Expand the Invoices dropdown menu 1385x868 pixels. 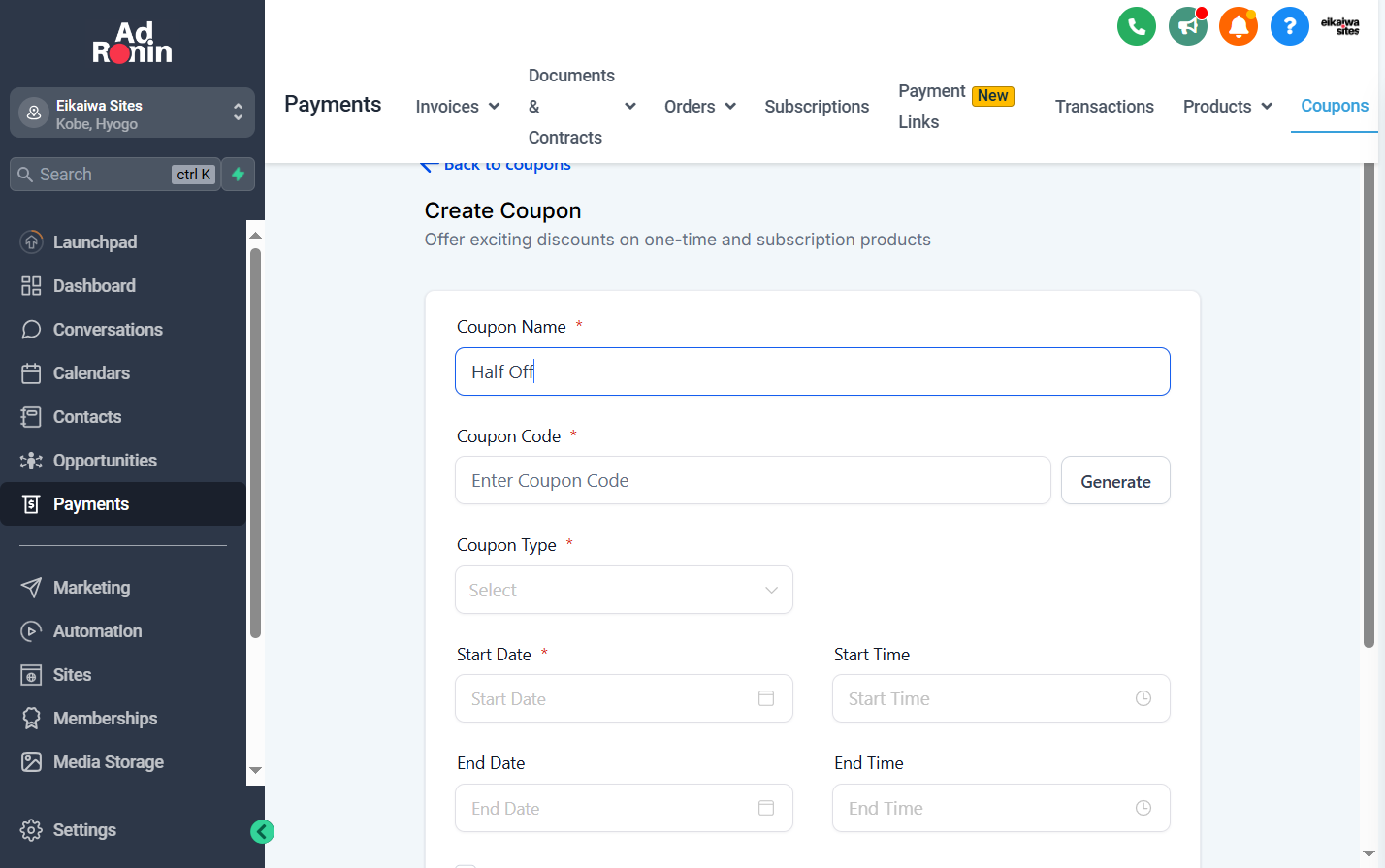pos(458,107)
